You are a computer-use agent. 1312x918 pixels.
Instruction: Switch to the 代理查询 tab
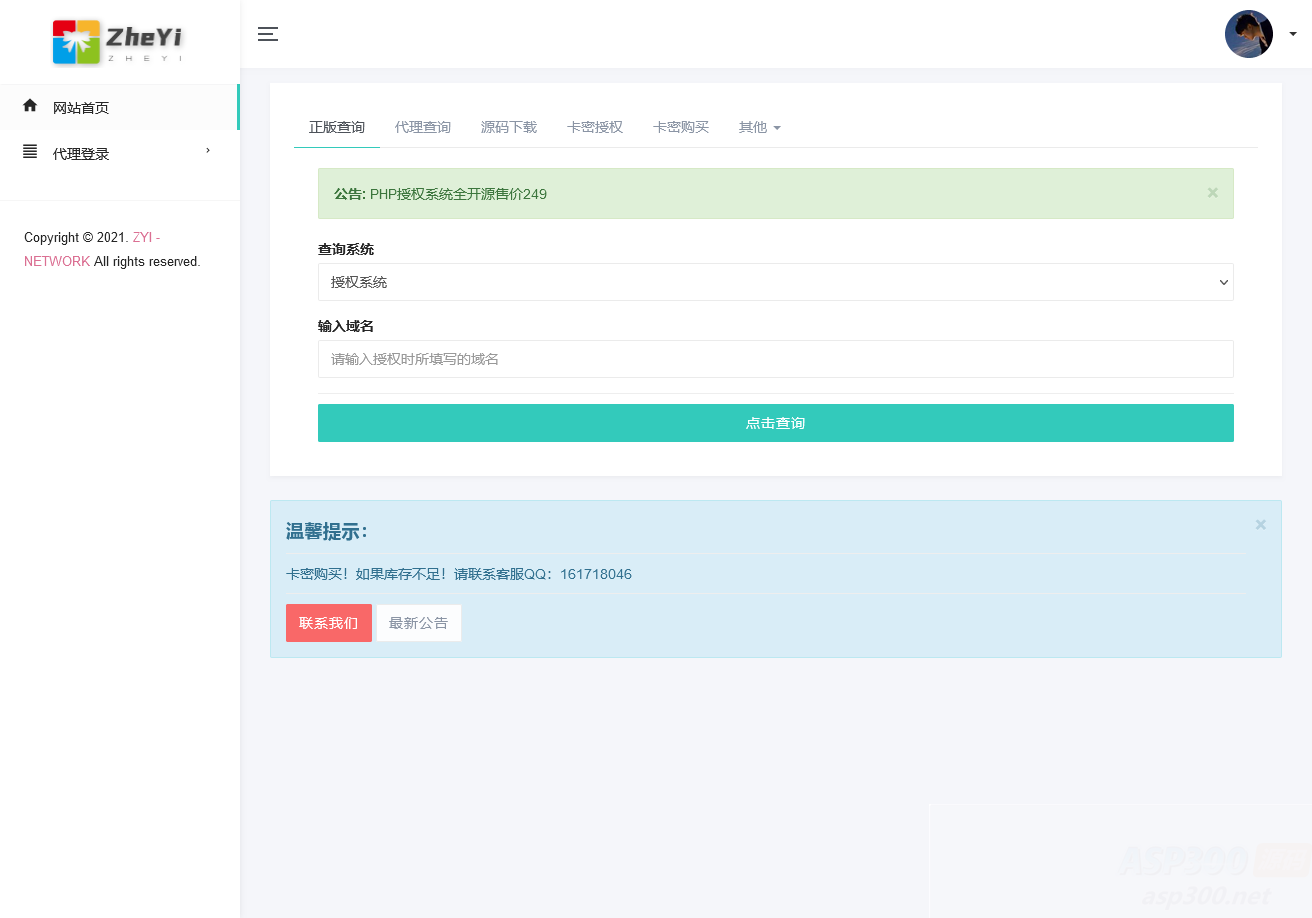[x=422, y=127]
